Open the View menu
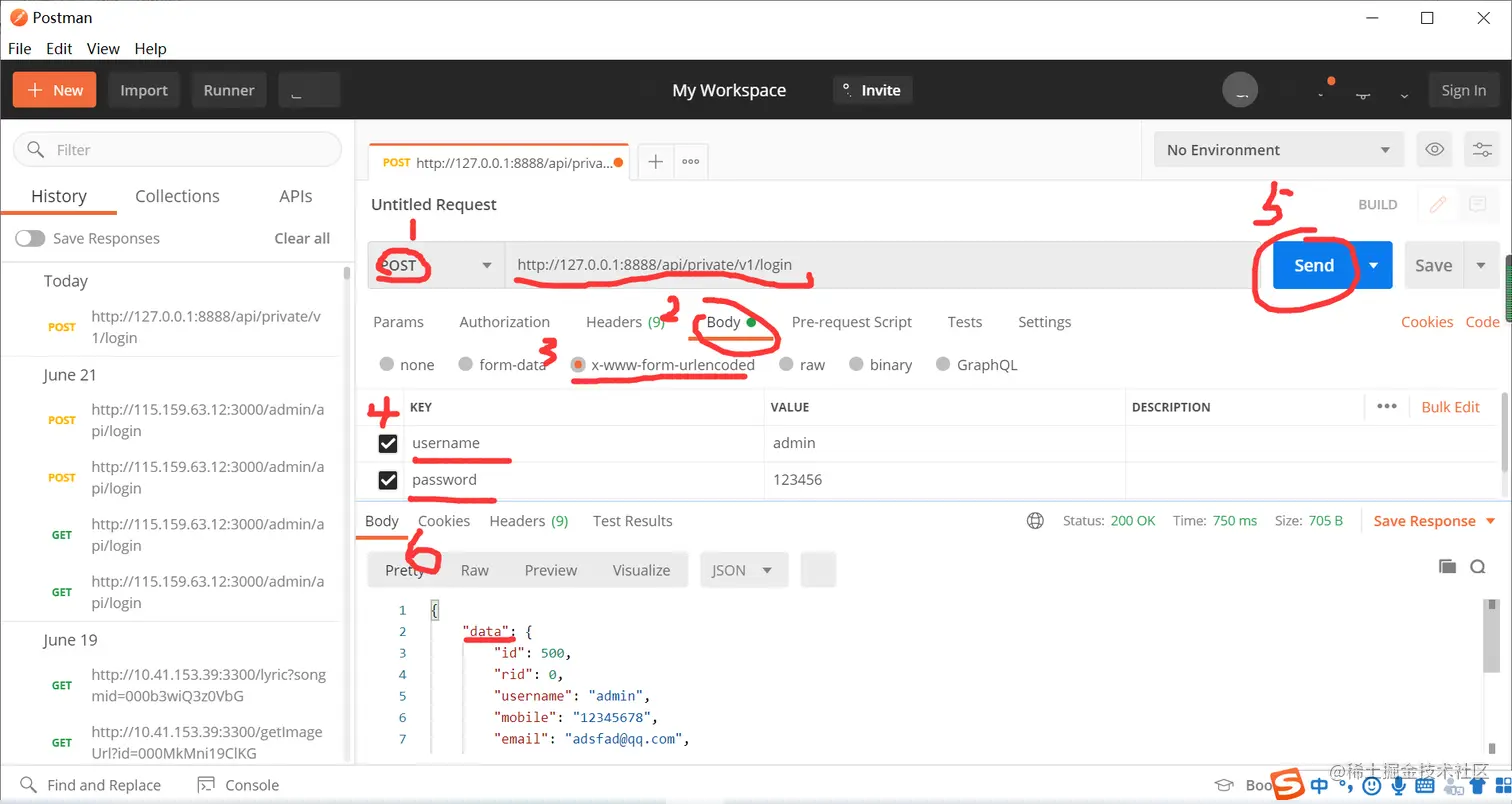Viewport: 1512px width, 804px height. [103, 48]
